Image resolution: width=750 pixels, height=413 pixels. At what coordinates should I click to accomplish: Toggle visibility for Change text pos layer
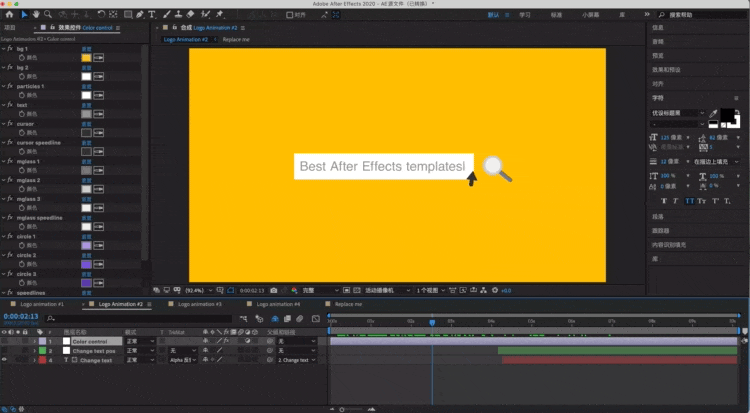click(4, 351)
